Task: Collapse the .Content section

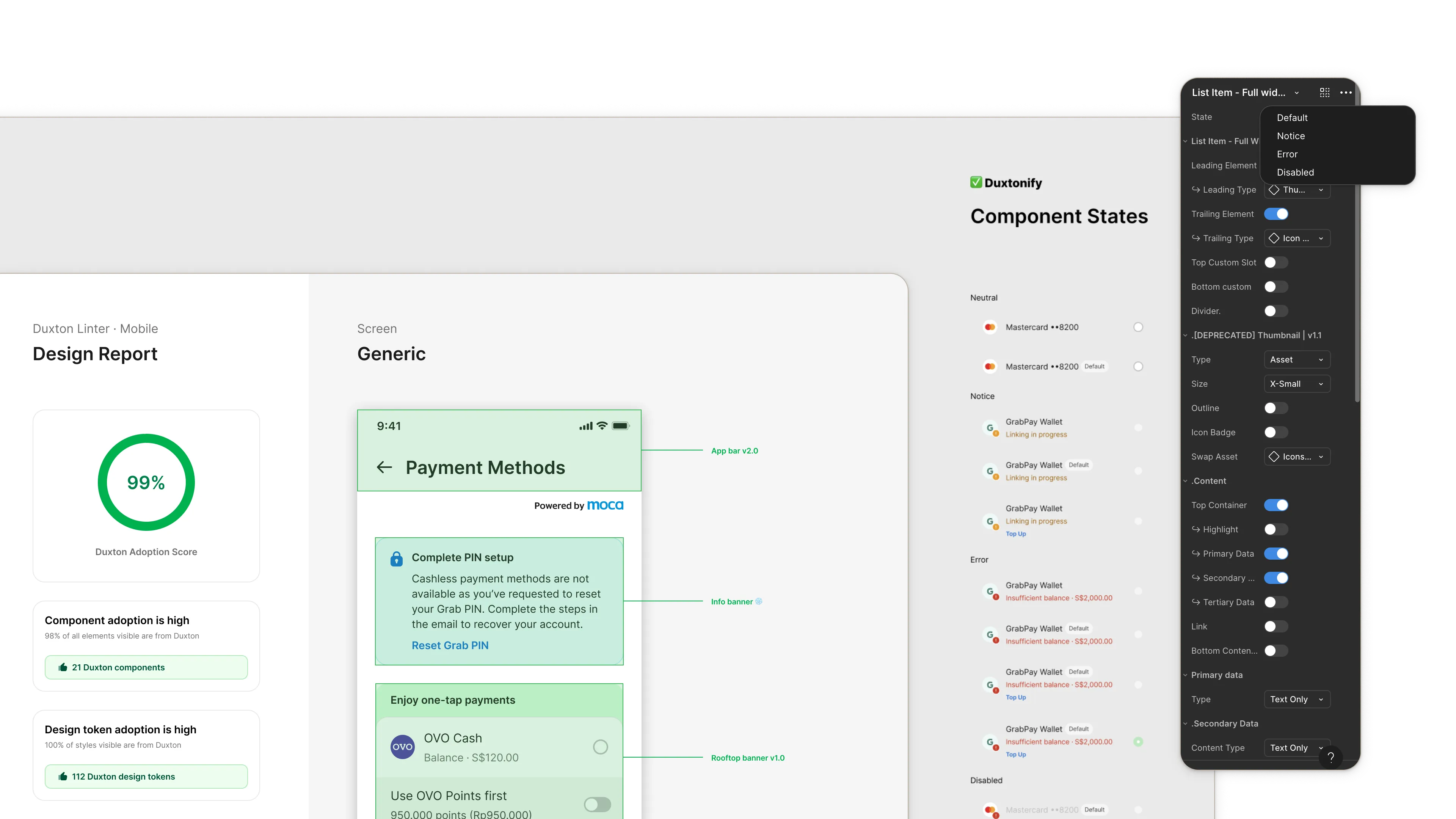Action: pyautogui.click(x=1185, y=481)
